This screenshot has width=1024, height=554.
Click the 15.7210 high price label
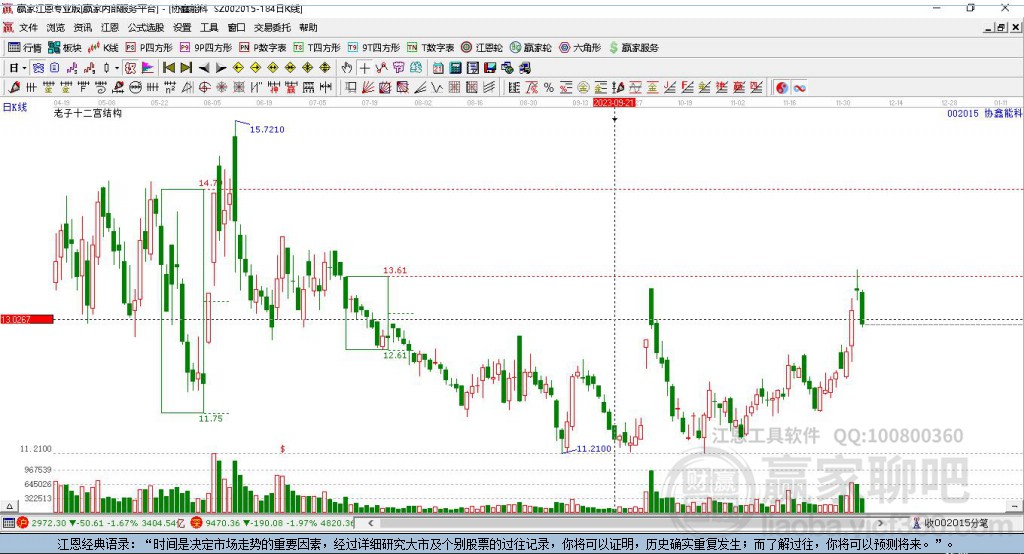[x=267, y=129]
